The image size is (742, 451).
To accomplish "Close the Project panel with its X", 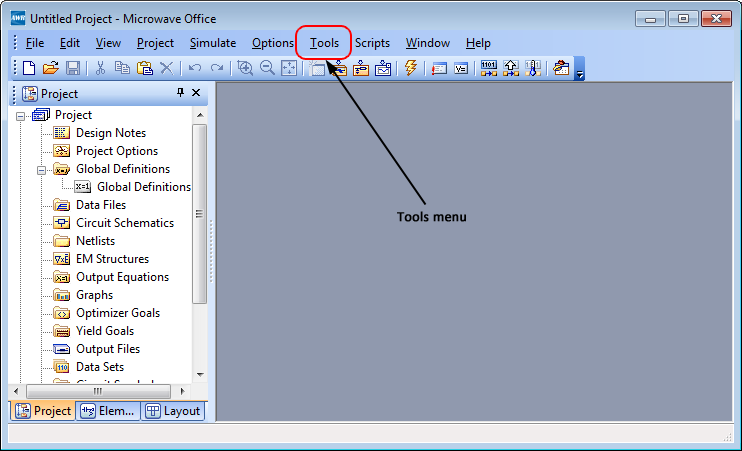I will click(x=196, y=93).
